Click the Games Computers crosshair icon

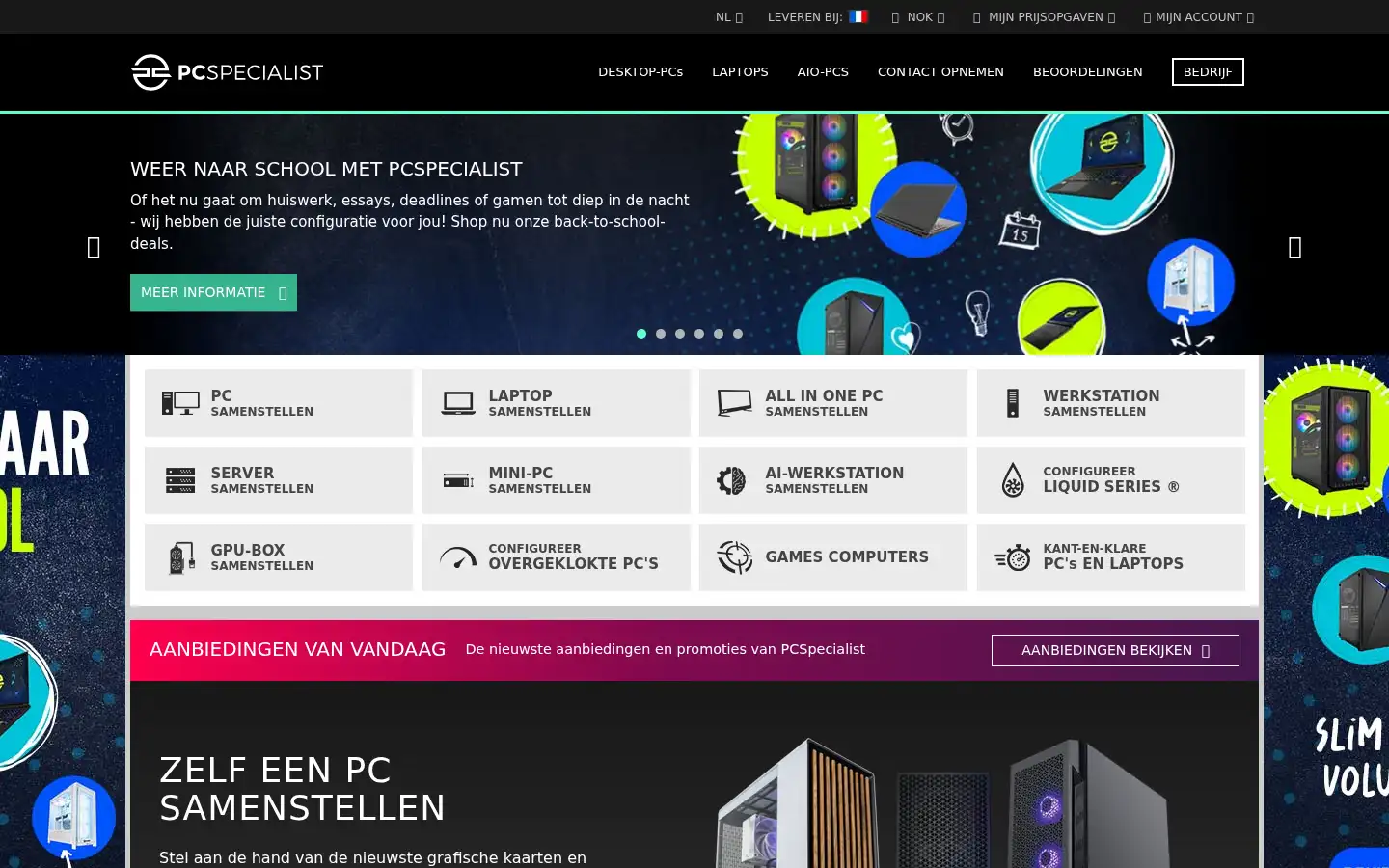(735, 557)
